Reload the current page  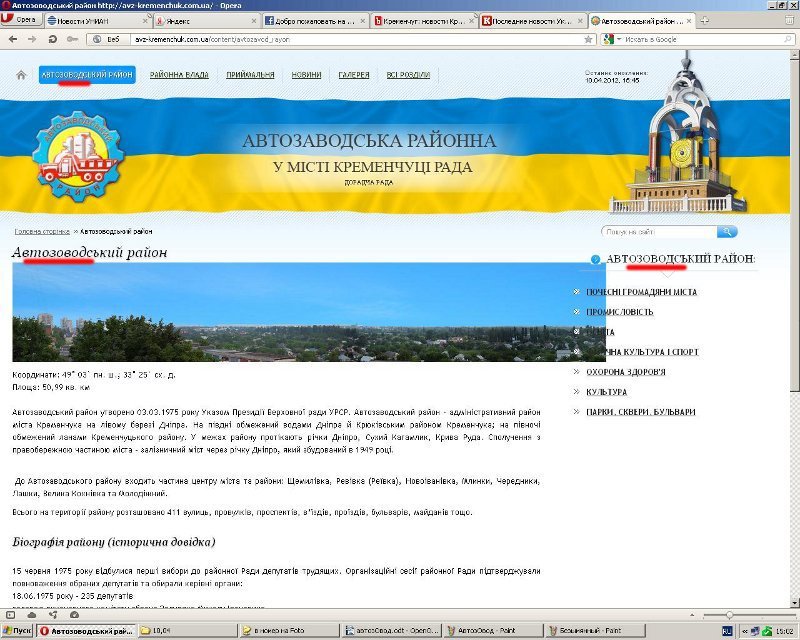tap(51, 39)
